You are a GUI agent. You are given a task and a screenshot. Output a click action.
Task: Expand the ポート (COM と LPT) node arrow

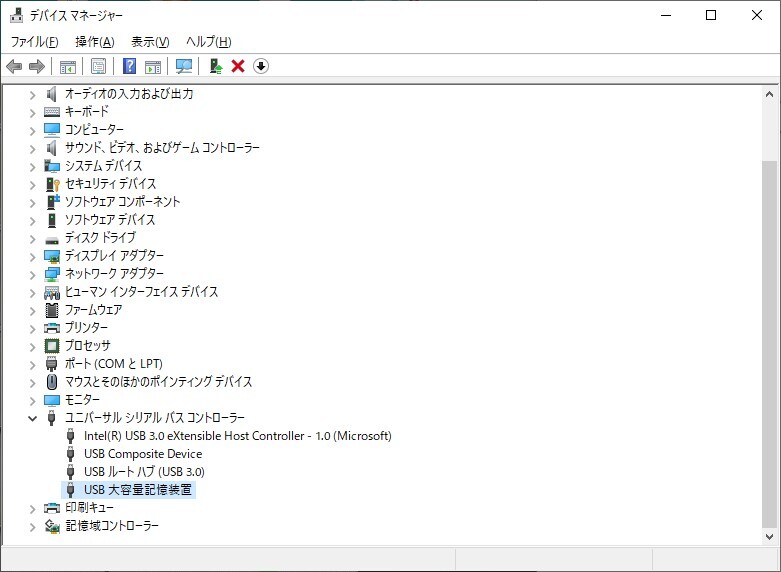[x=32, y=364]
